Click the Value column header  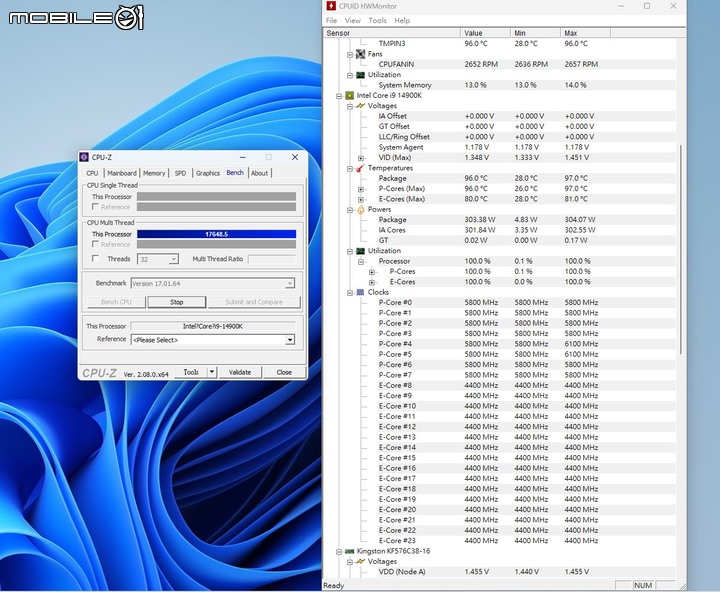(485, 33)
